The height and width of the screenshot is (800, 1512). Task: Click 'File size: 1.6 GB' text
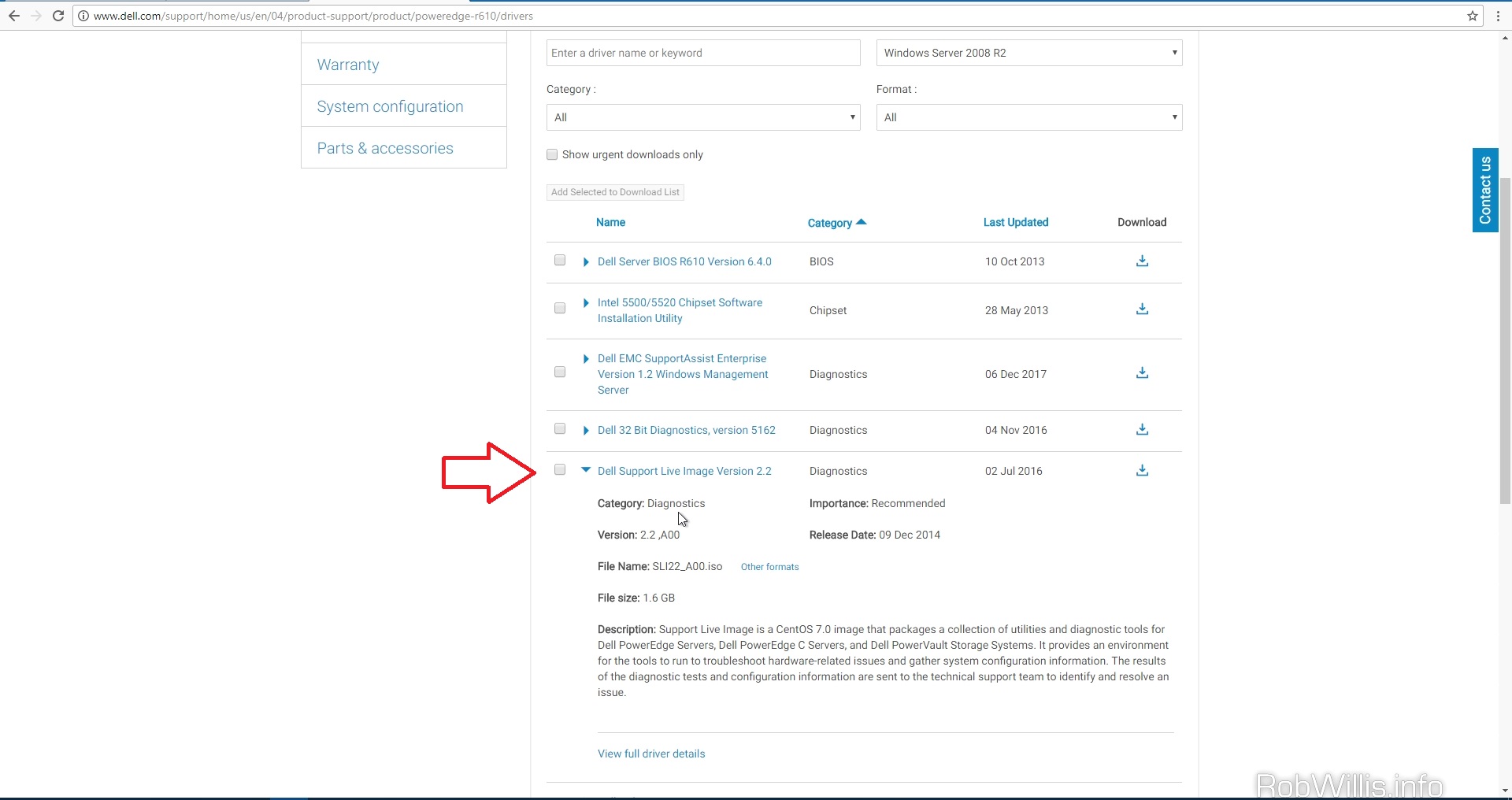pos(636,598)
